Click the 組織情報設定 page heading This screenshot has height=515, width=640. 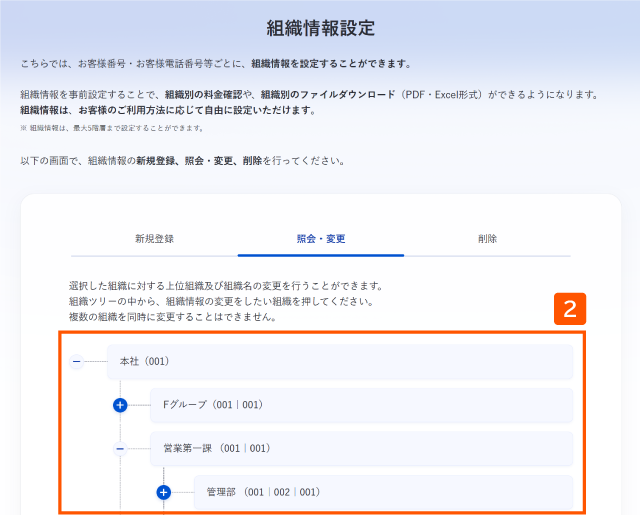tap(320, 28)
